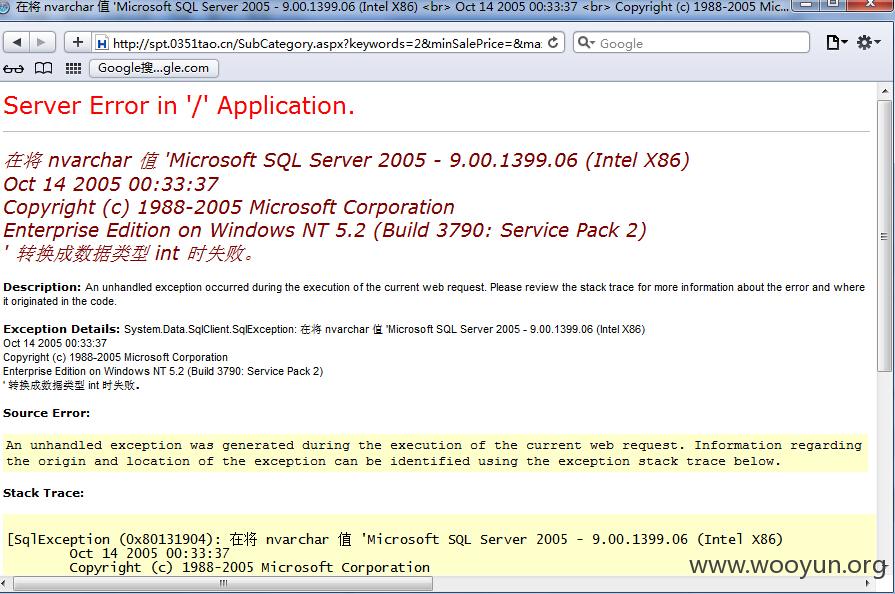Click the address bar URL field
895x594 pixels.
326,43
